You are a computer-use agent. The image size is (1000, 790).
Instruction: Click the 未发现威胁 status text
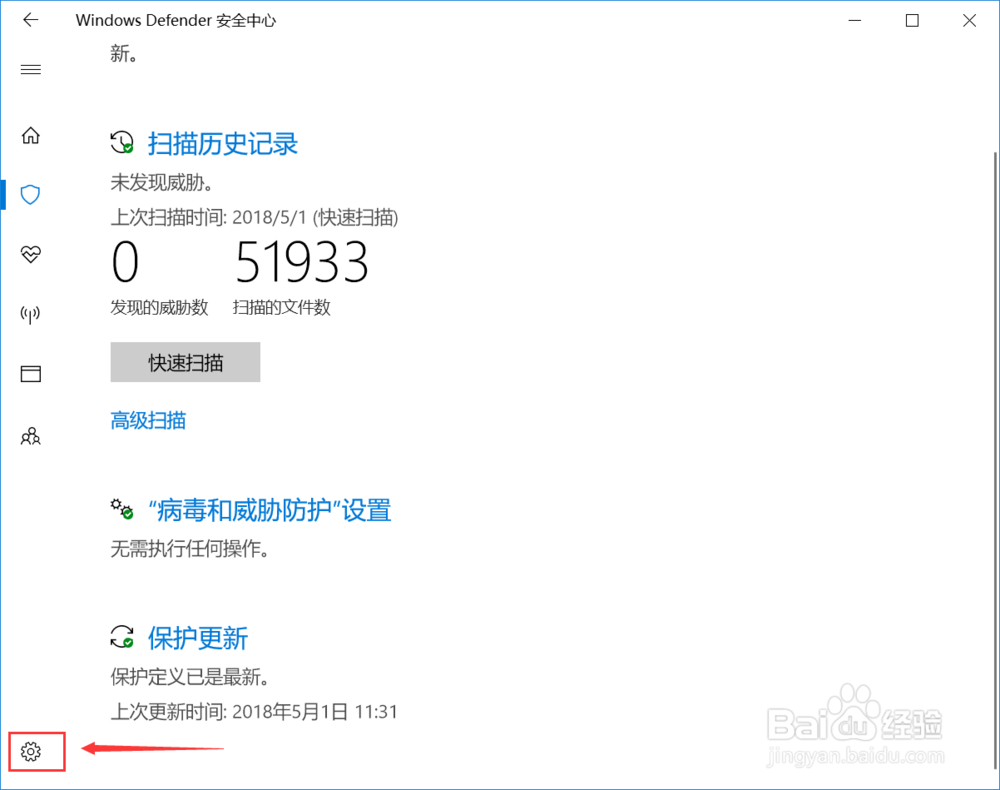click(x=161, y=183)
